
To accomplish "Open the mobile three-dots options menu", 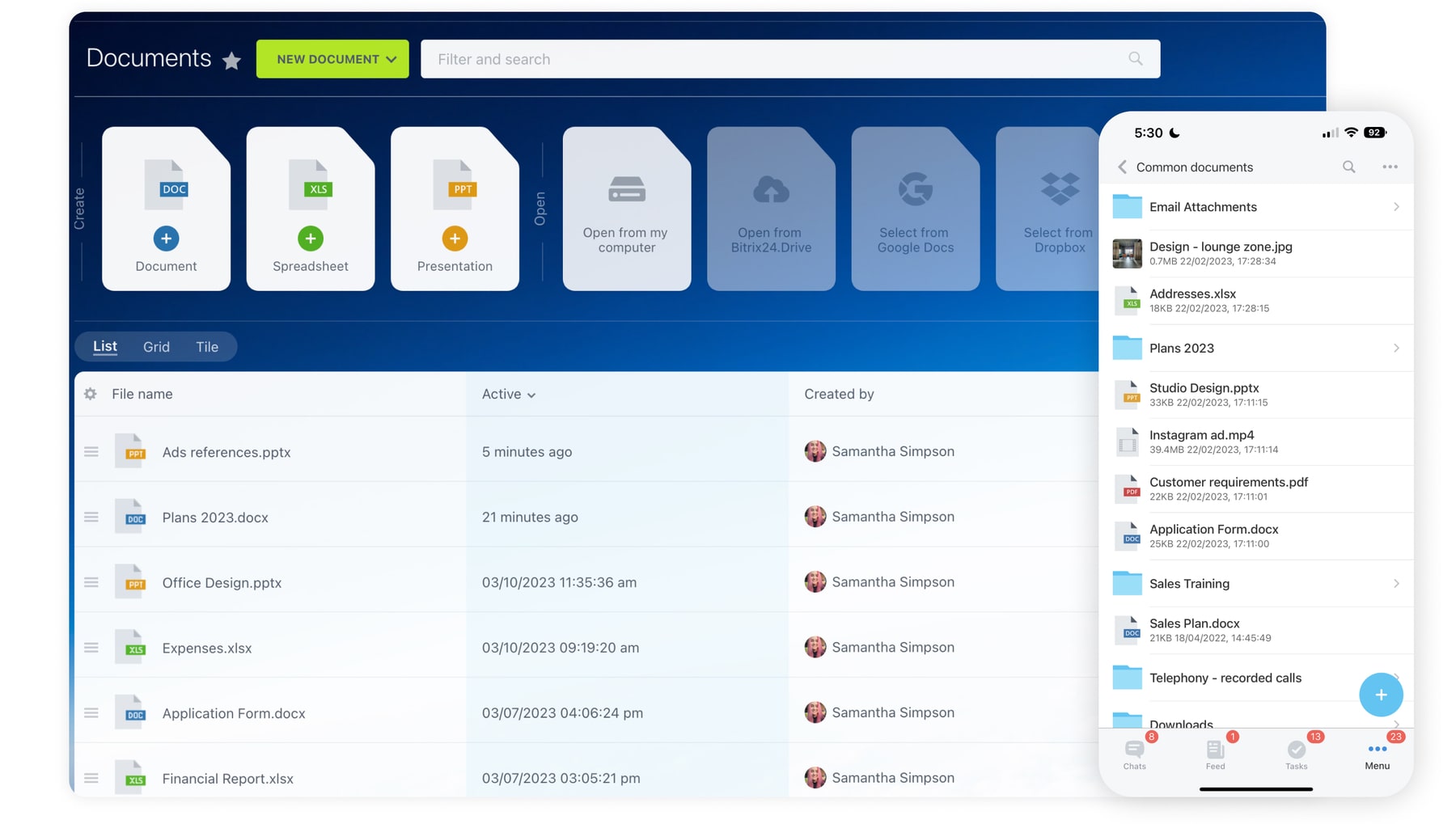I will (1390, 167).
